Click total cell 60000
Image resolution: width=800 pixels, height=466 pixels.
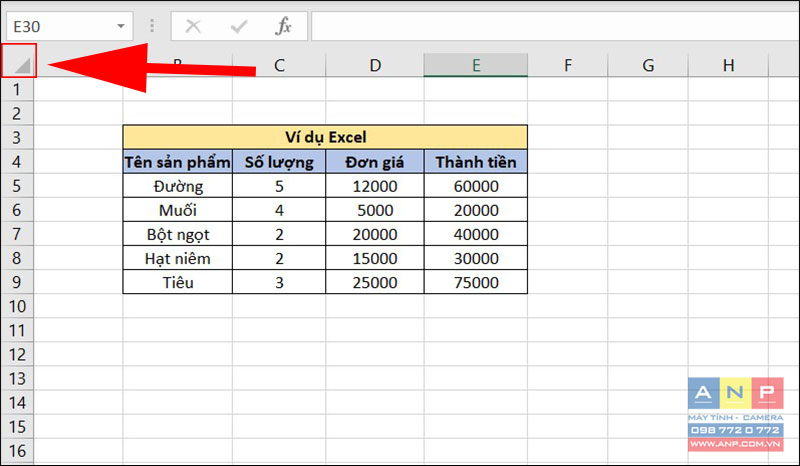(476, 186)
